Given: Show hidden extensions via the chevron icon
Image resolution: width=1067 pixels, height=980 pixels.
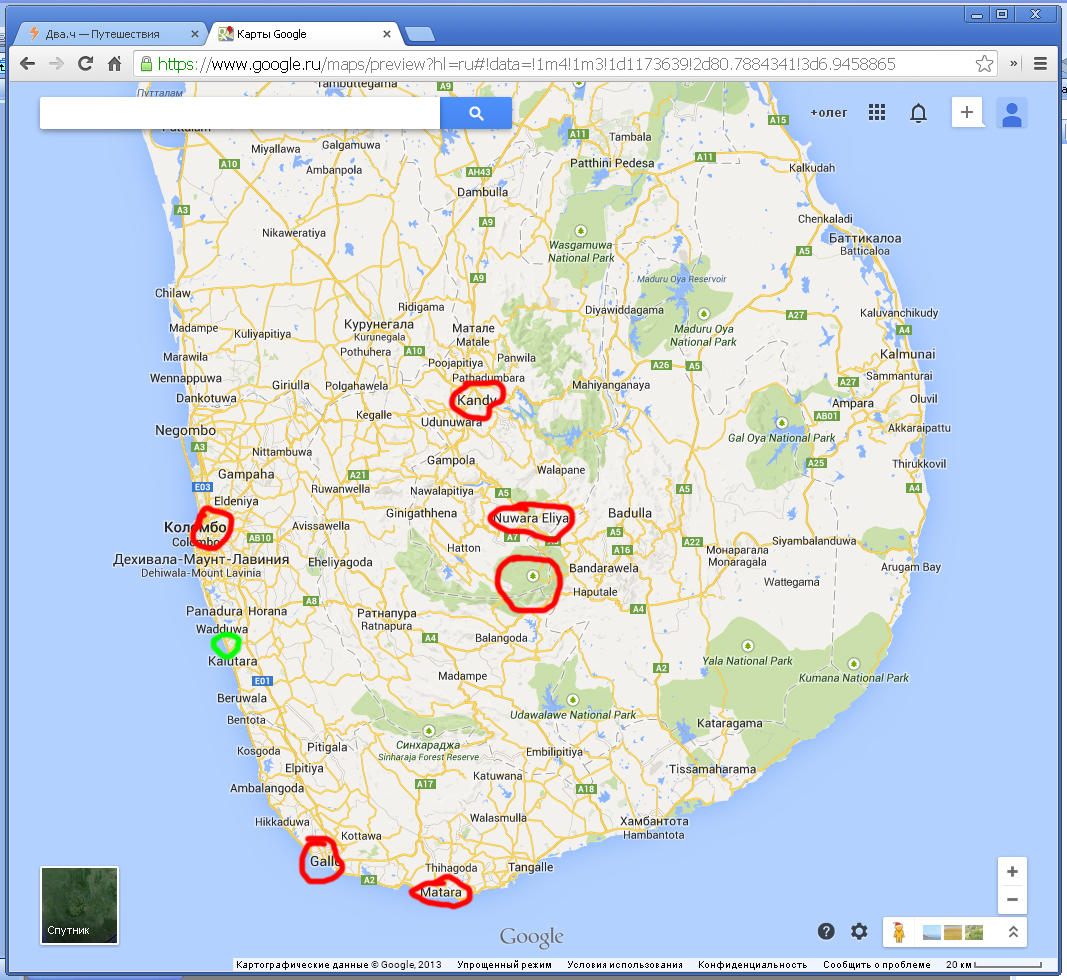Looking at the screenshot, I should 1014,64.
